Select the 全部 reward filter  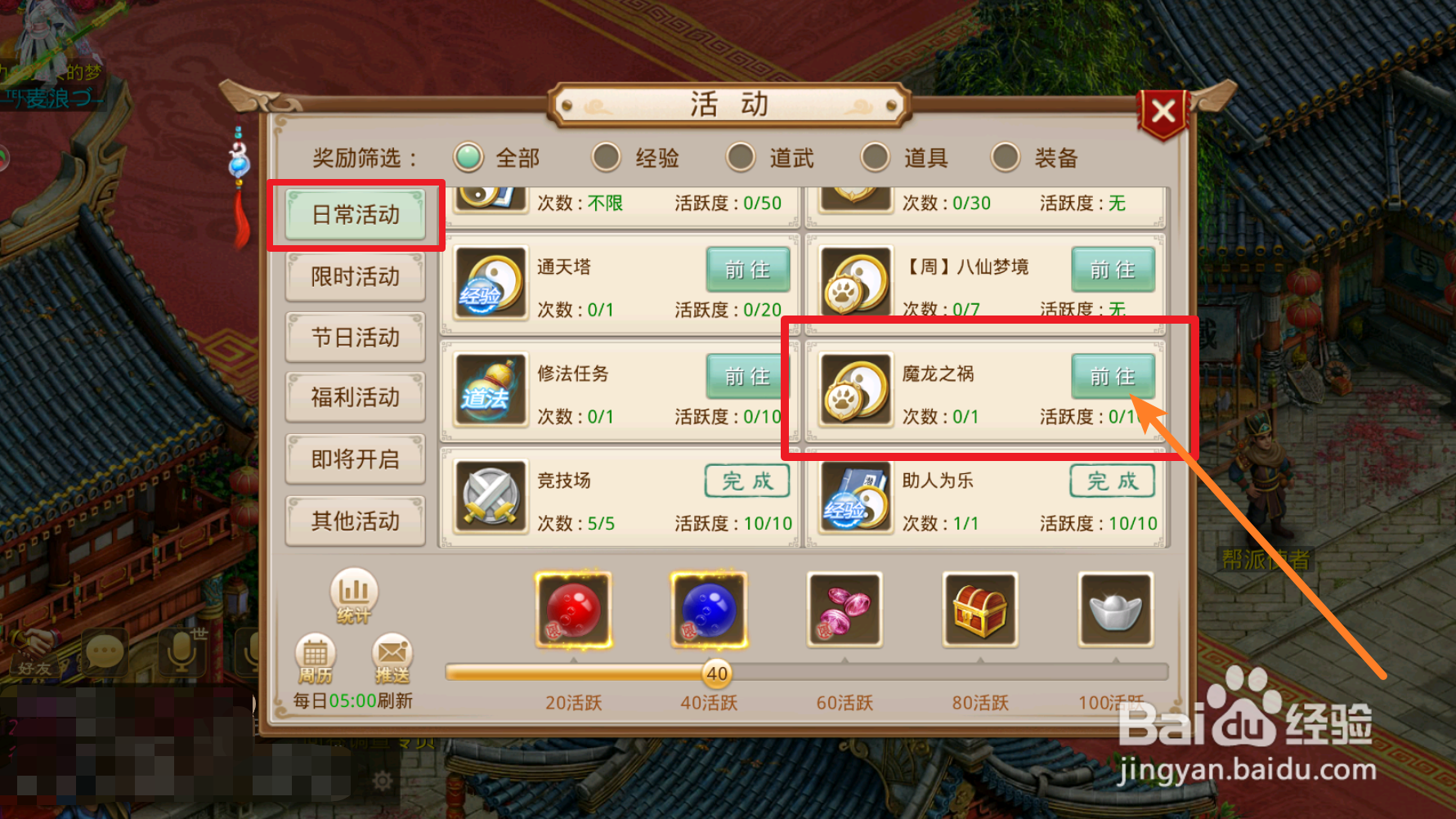tap(496, 157)
